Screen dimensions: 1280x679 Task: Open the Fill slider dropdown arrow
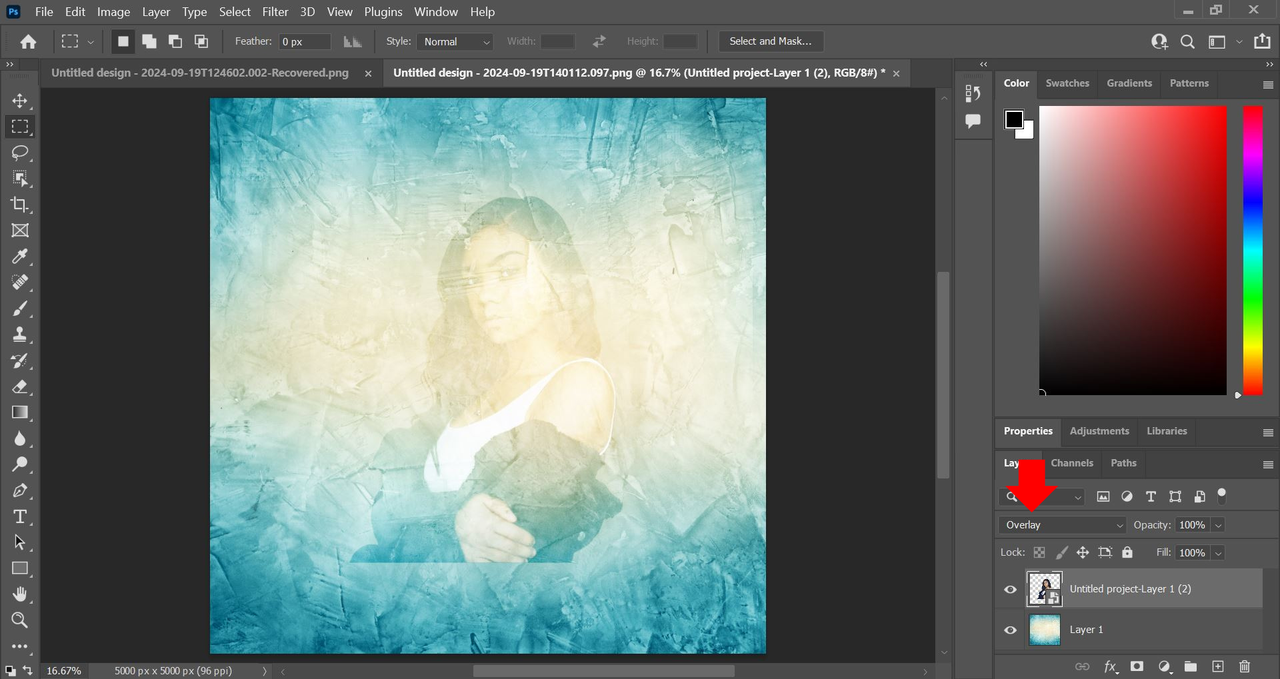coord(1218,552)
